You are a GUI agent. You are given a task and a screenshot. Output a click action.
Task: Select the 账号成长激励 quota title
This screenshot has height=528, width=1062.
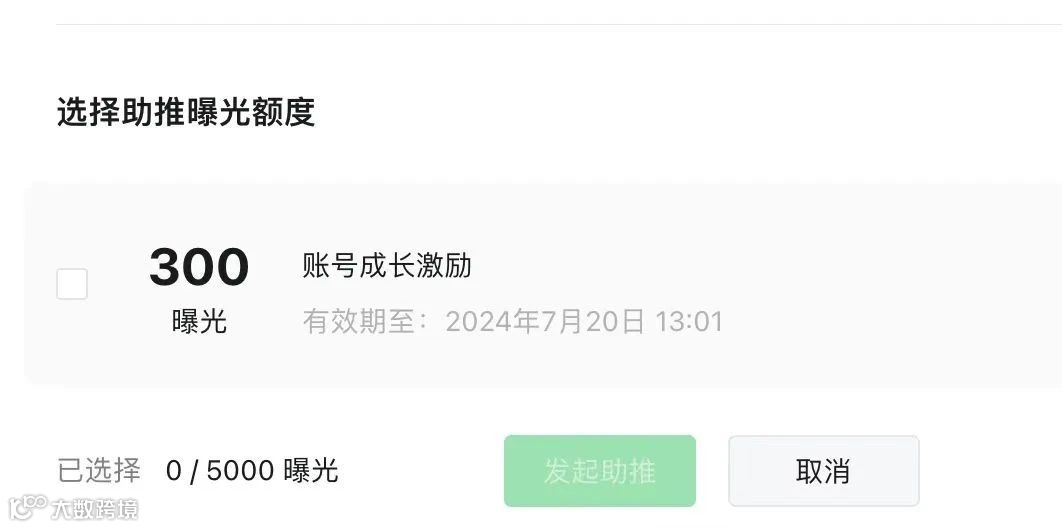(x=387, y=266)
